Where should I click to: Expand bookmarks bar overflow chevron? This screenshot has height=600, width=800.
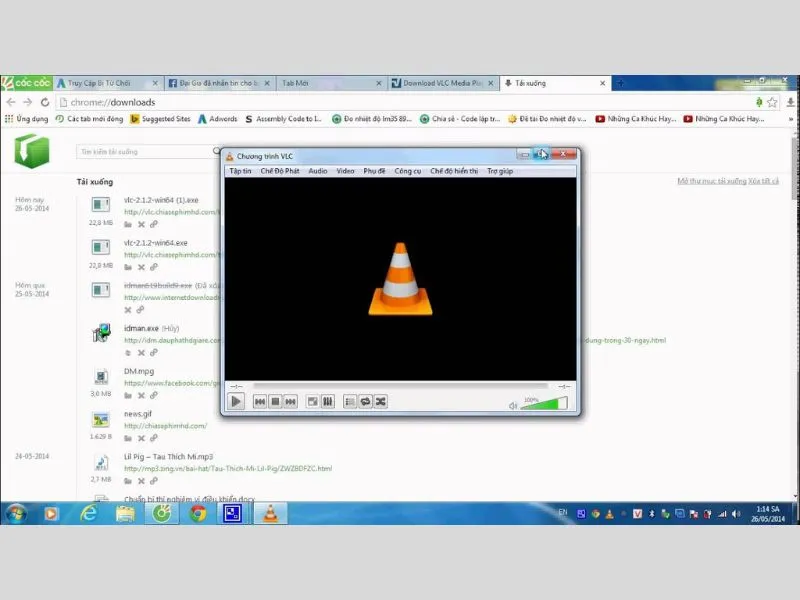click(x=791, y=119)
